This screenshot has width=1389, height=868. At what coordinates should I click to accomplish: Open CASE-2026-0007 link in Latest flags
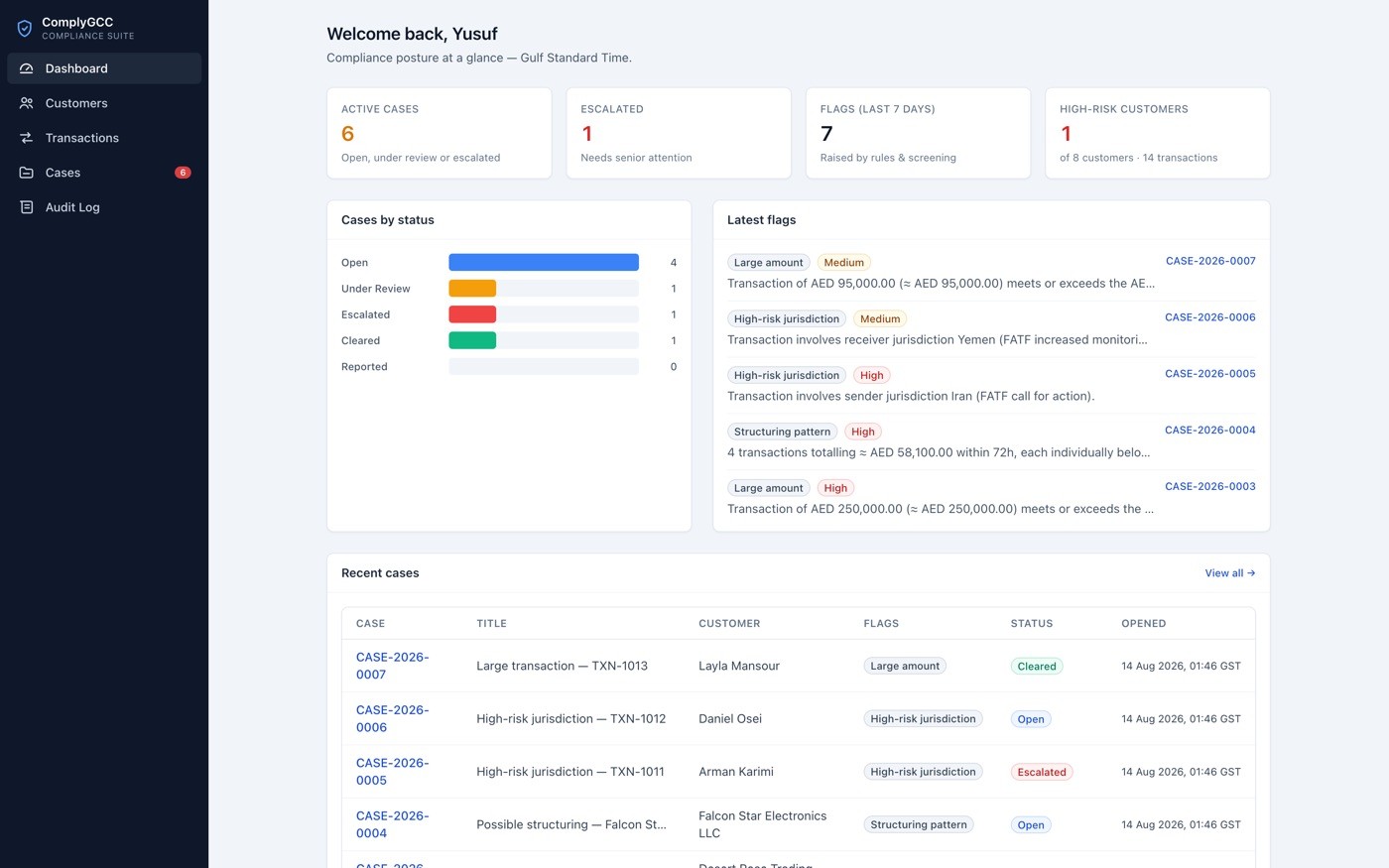click(1210, 261)
